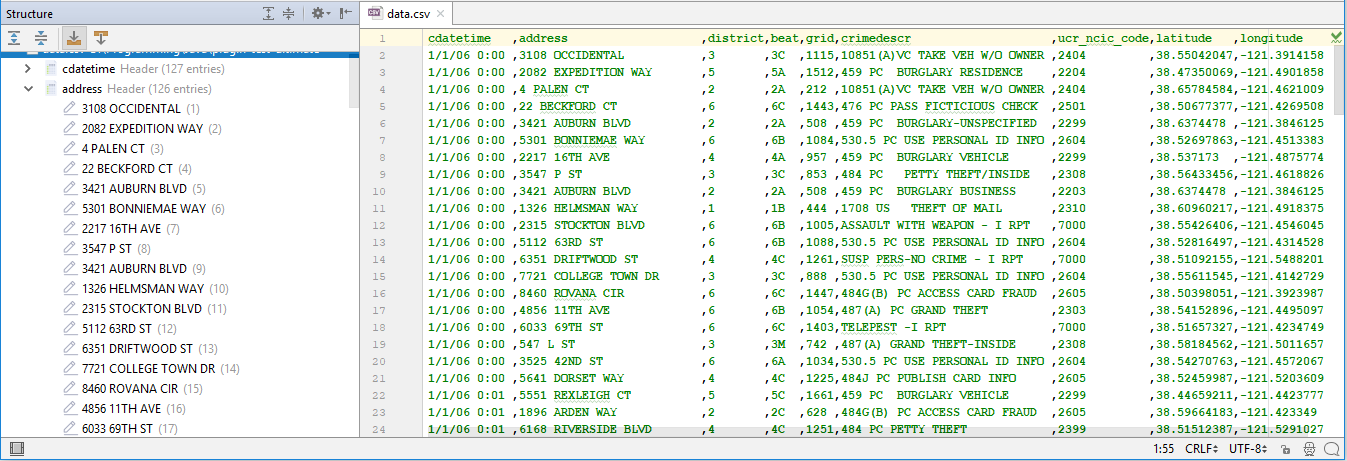The height and width of the screenshot is (461, 1347).
Task: Click Expand All in Structure toolbar
Action: (16, 38)
